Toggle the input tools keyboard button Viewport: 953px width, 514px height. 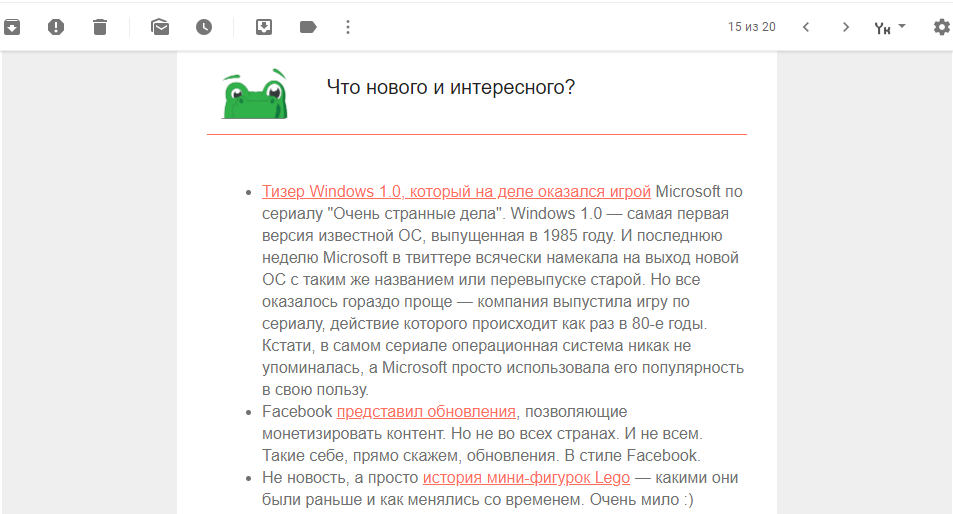[881, 27]
